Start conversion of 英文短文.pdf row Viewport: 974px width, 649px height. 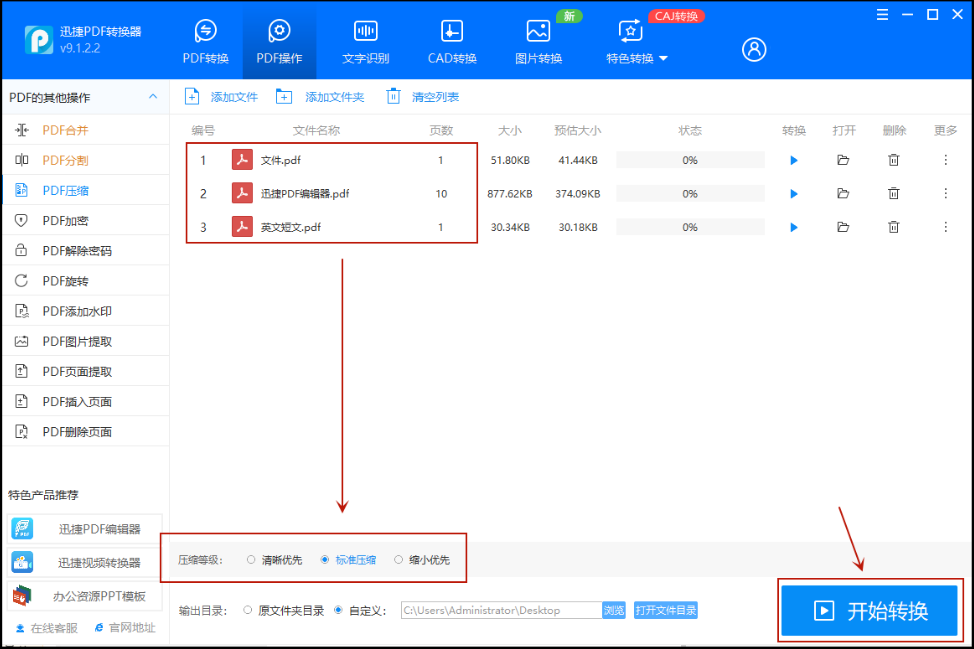point(793,227)
